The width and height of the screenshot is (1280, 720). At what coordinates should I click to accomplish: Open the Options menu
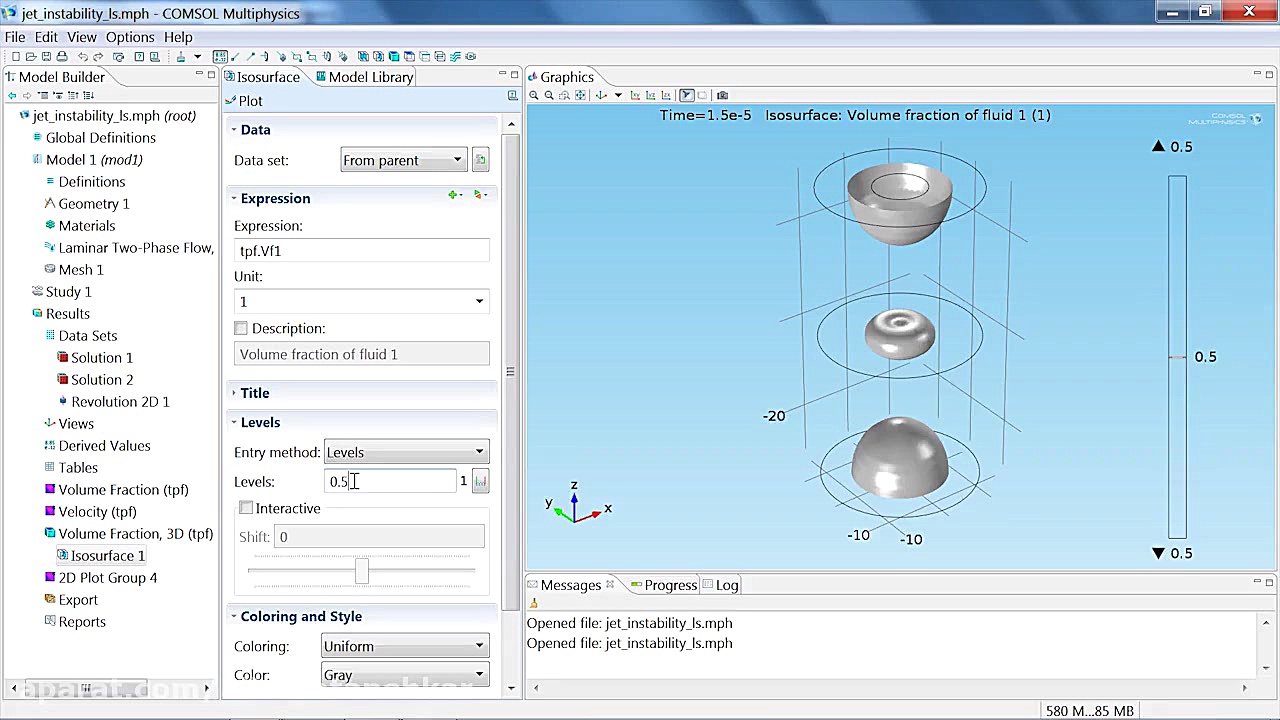coord(130,37)
